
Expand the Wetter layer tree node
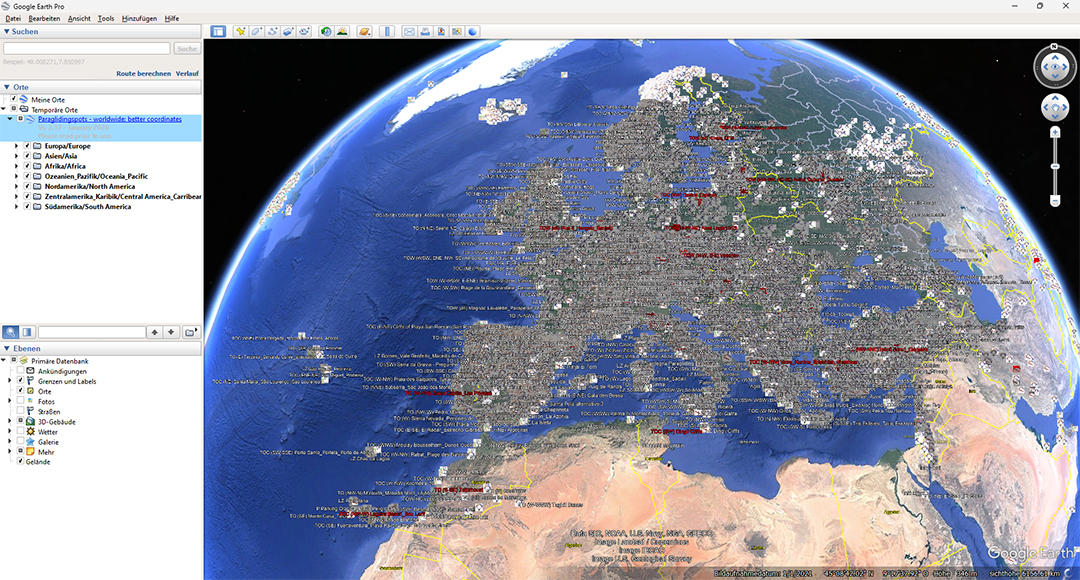click(x=10, y=432)
